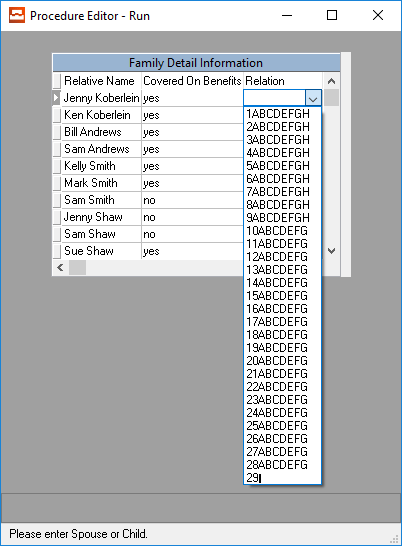Screen dimensions: 402x546
Task: Choose the 10ABCDEFG option
Action: 282,231
